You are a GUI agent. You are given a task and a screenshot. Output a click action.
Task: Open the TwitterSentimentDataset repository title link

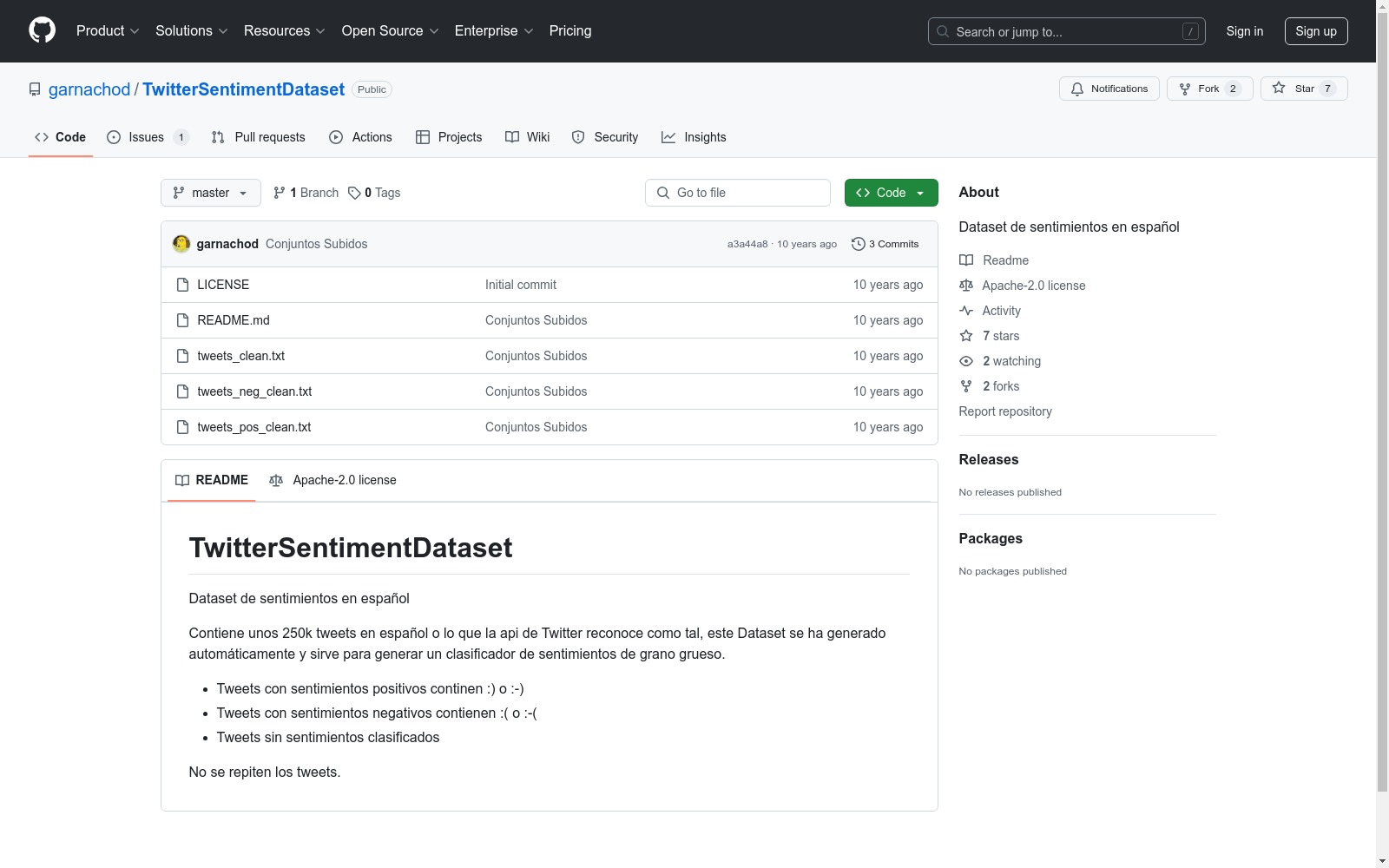coord(243,89)
